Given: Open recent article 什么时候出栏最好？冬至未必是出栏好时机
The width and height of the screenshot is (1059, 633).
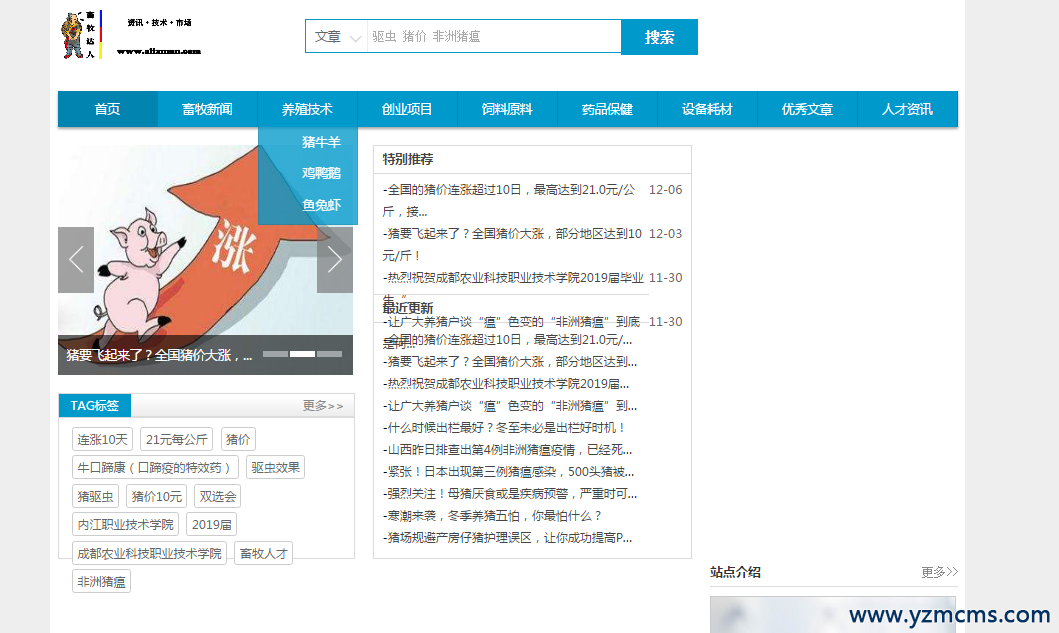Looking at the screenshot, I should [x=504, y=428].
